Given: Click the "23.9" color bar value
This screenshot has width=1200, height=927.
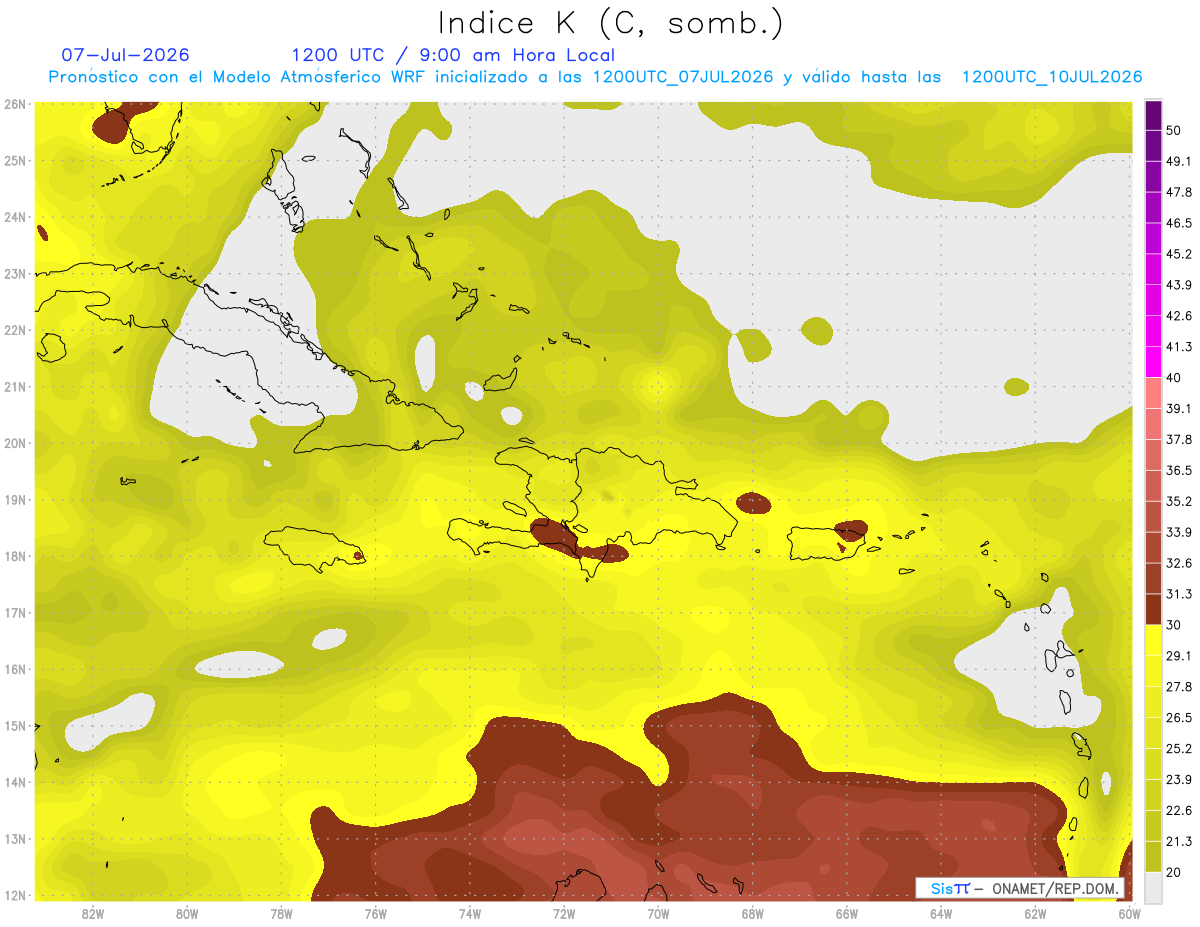Looking at the screenshot, I should tap(1179, 779).
